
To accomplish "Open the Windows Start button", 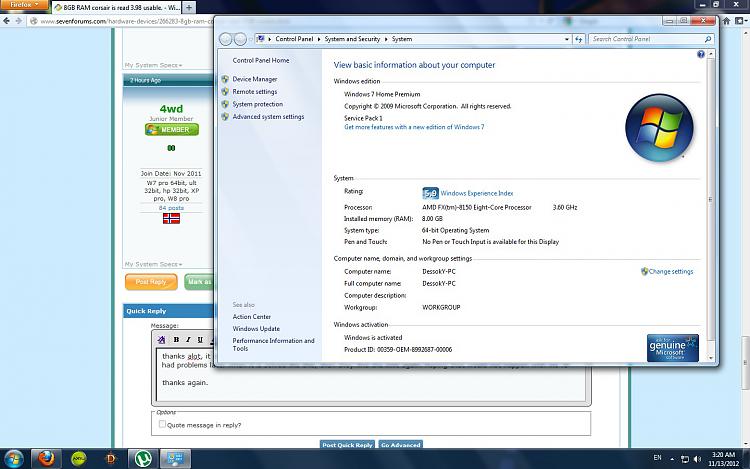I will (13, 459).
